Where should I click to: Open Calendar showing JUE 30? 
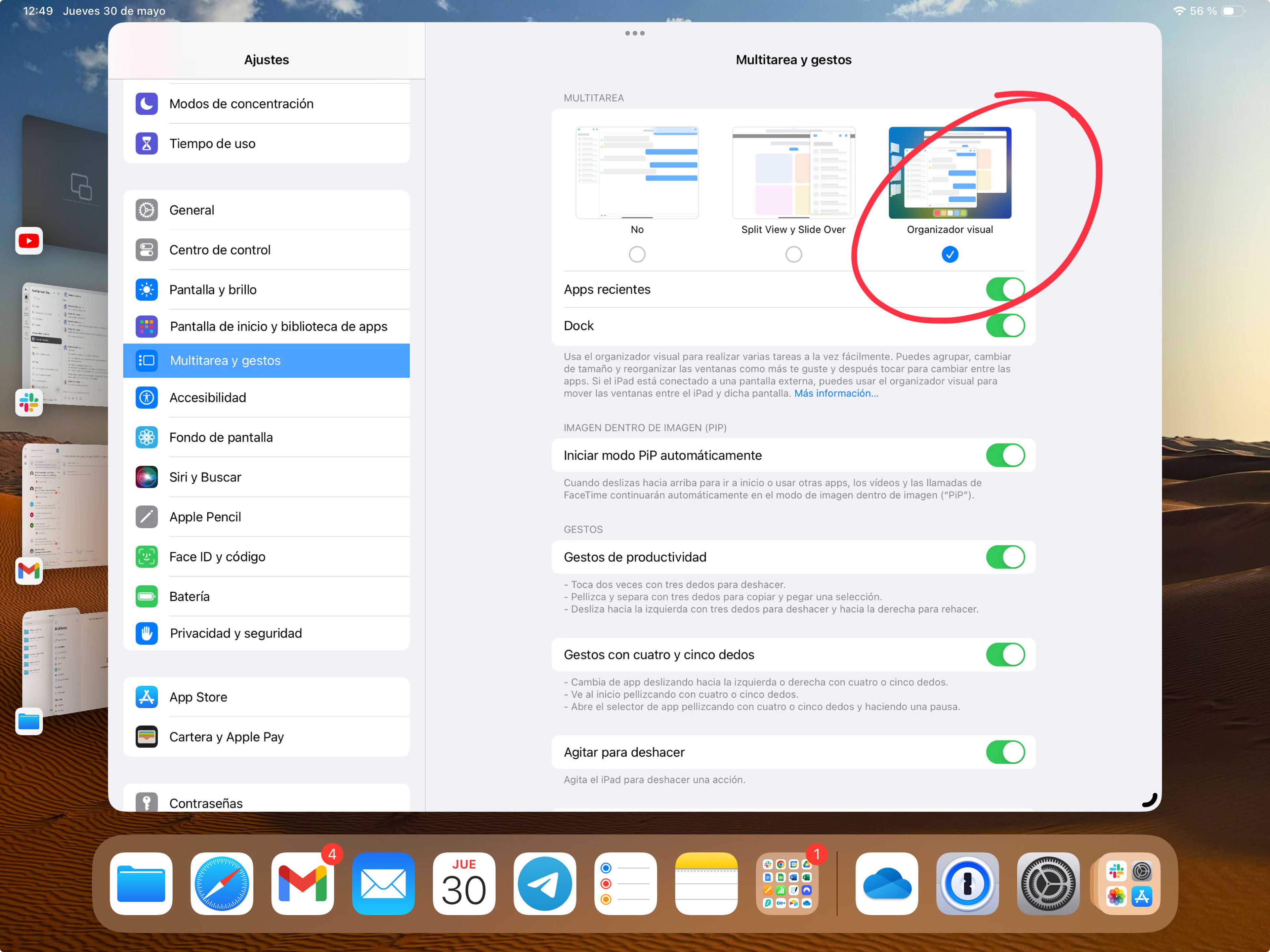click(x=464, y=883)
